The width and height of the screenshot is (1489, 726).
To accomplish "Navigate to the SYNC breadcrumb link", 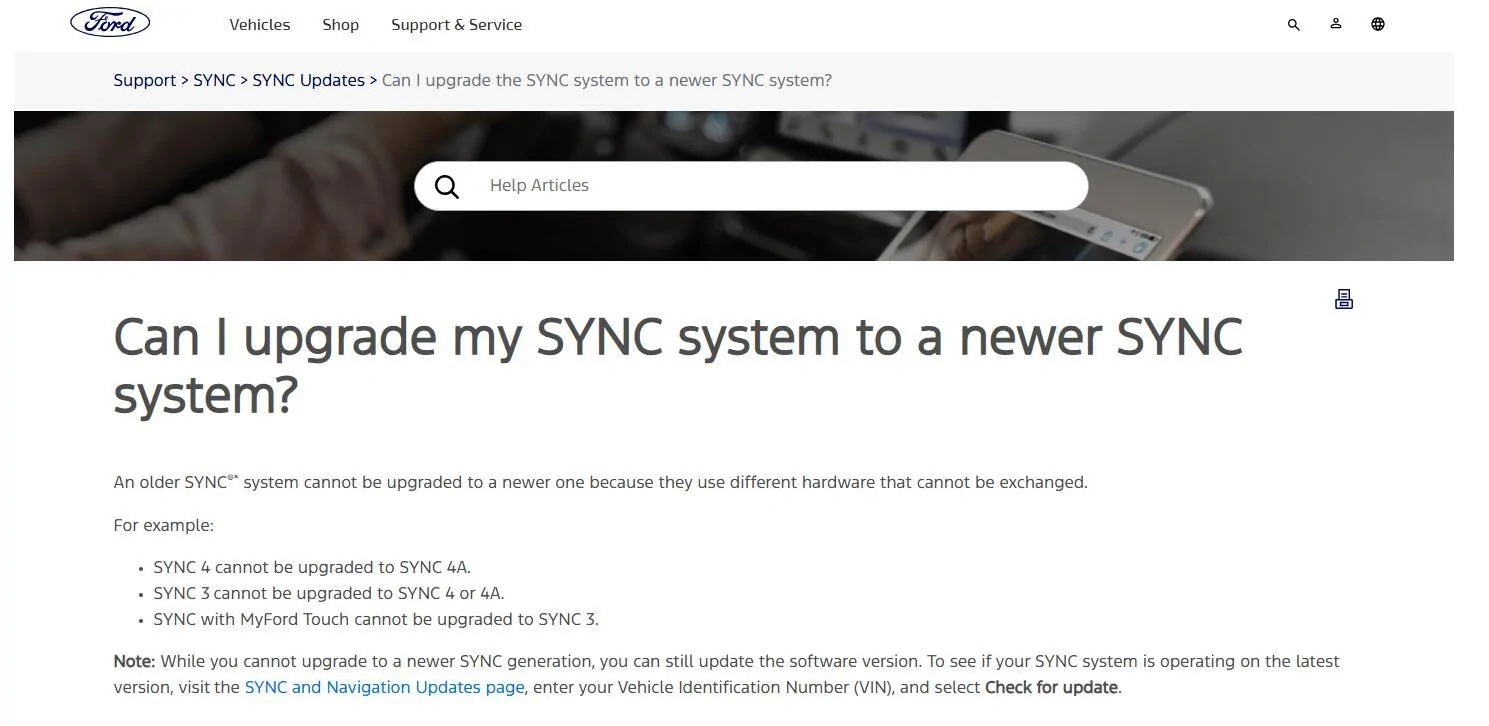I will click(x=214, y=80).
